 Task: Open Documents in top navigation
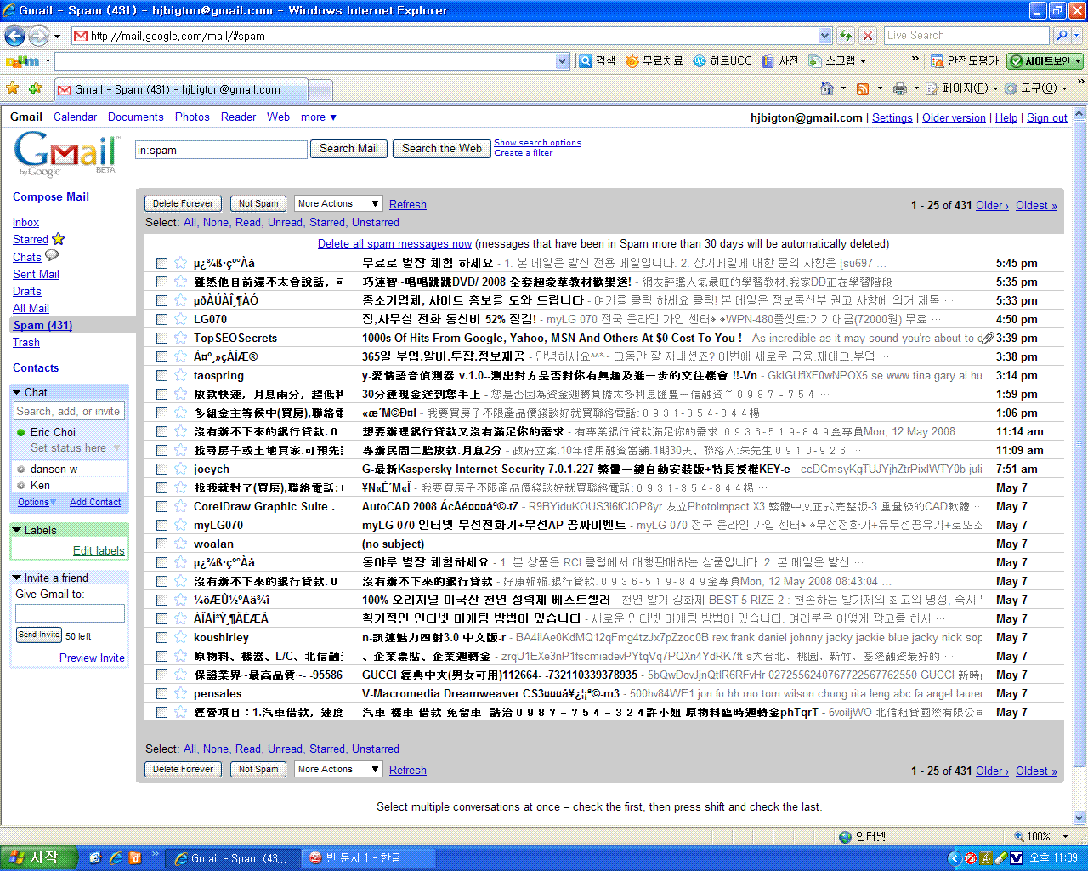(136, 117)
